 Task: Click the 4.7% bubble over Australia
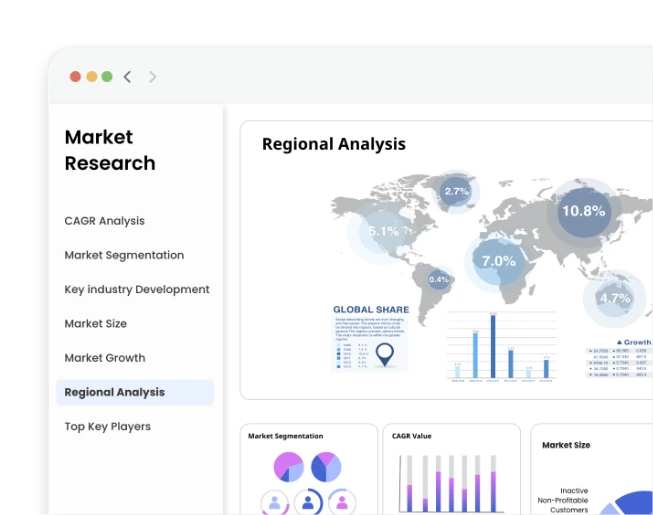[615, 298]
